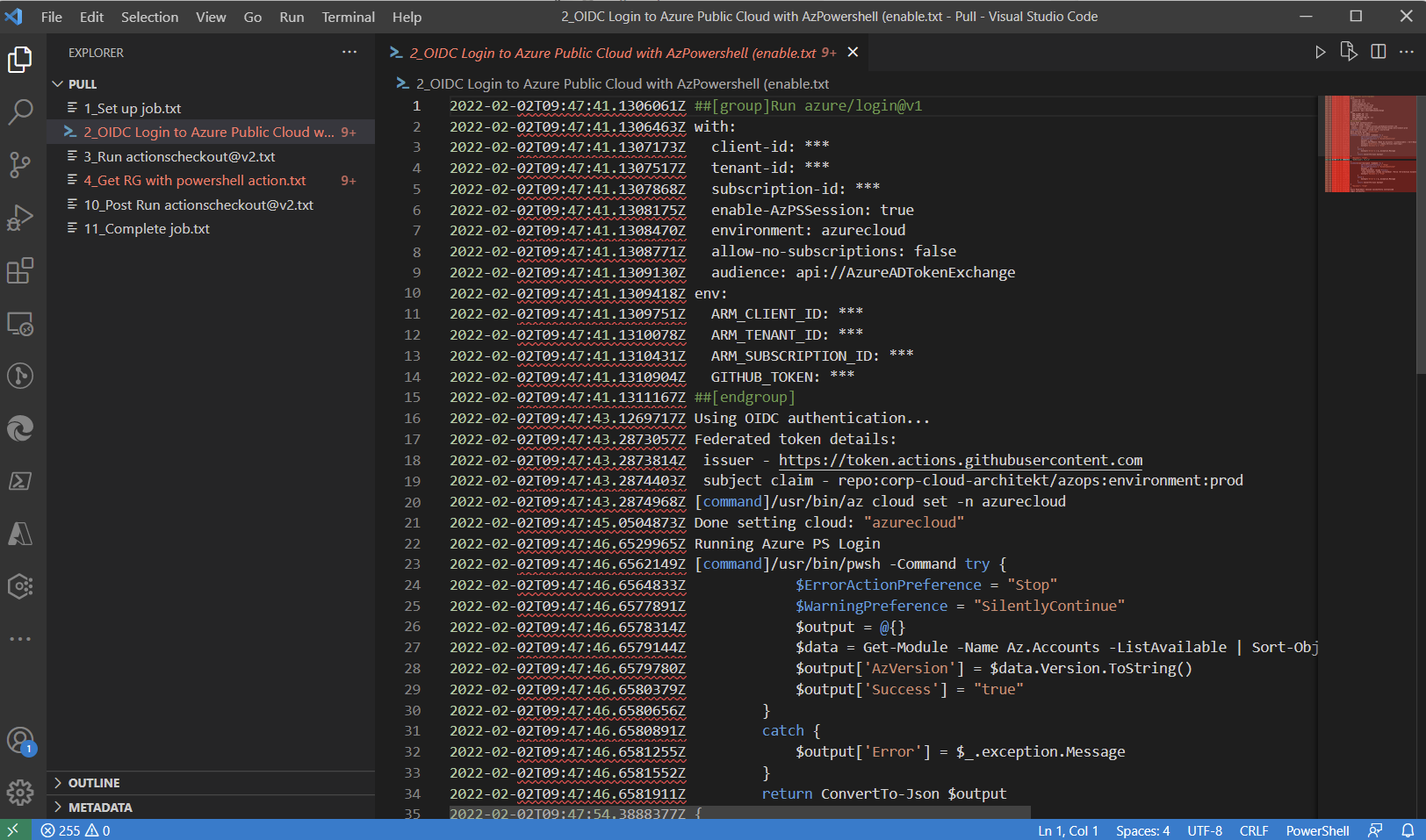Open the Go menu

coord(253,17)
